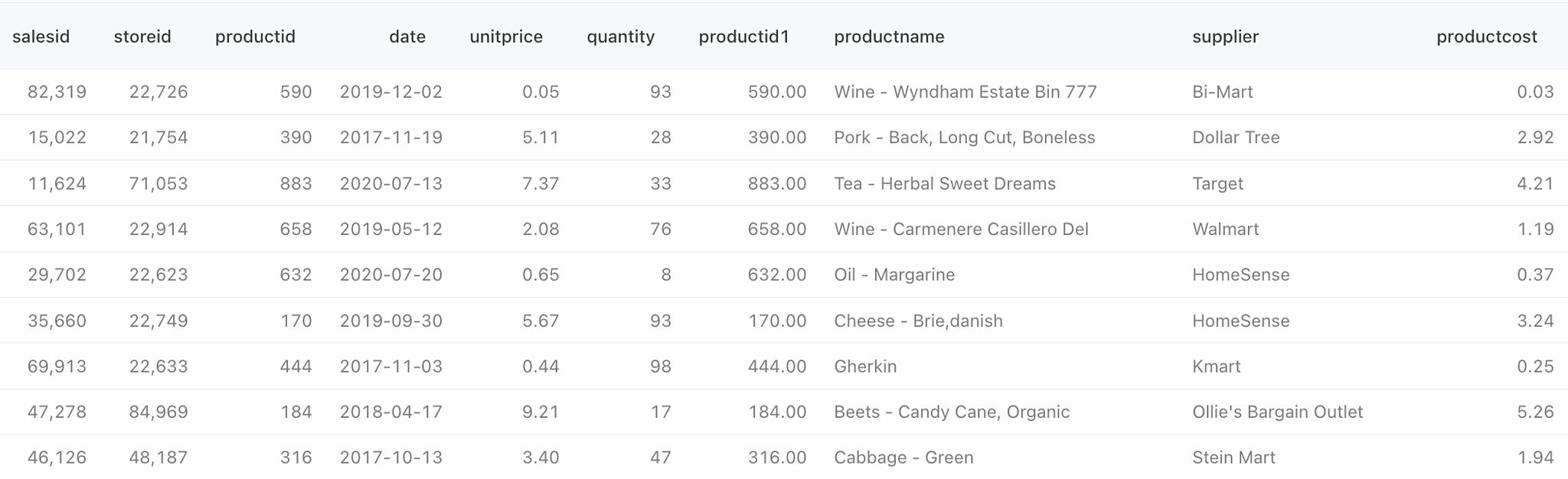Click salesid cell 63,101
This screenshot has height=479, width=1568.
tap(57, 230)
